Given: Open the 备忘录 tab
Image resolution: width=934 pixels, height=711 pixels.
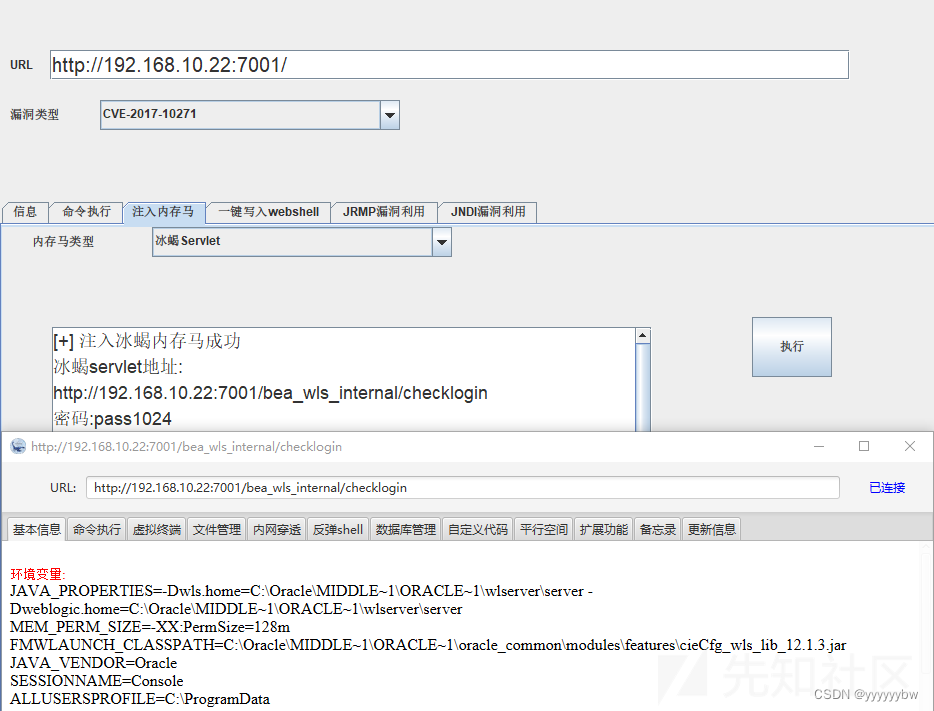Looking at the screenshot, I should pyautogui.click(x=658, y=529).
